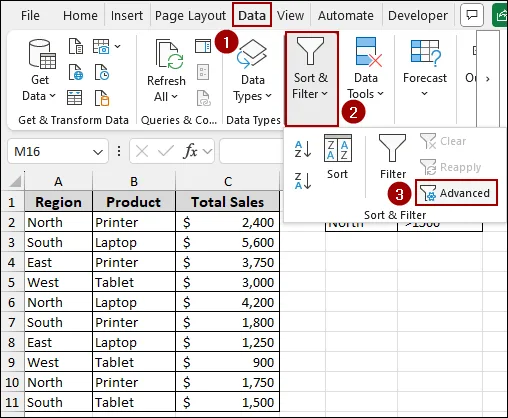
Task: Switch to the Developer tab
Action: click(x=418, y=15)
